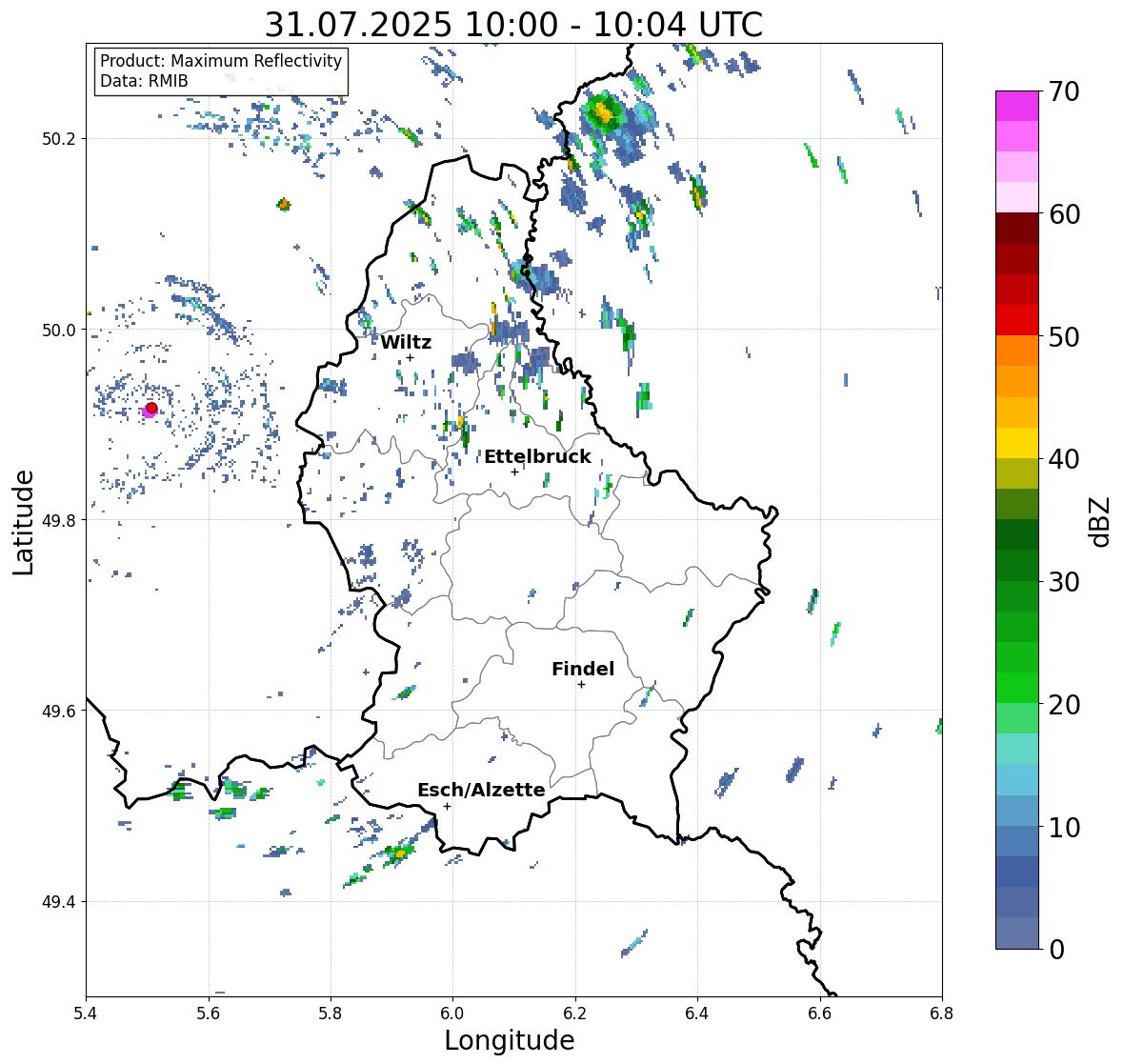The height and width of the screenshot is (1064, 1123).
Task: Click the yellow colorbar segment at 40 dBZ
Action: pyautogui.click(x=1017, y=443)
